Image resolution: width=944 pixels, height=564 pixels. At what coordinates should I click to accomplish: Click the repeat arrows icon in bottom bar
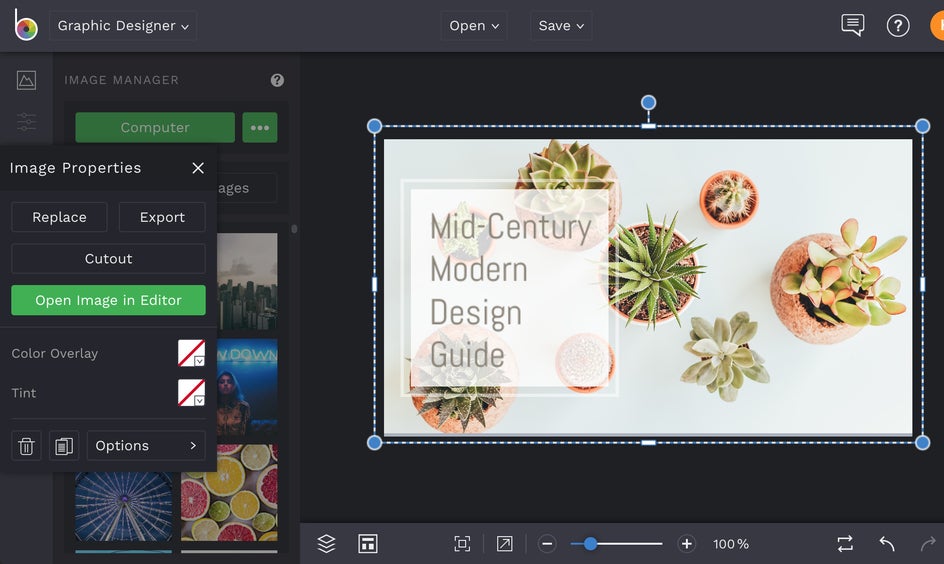[845, 543]
